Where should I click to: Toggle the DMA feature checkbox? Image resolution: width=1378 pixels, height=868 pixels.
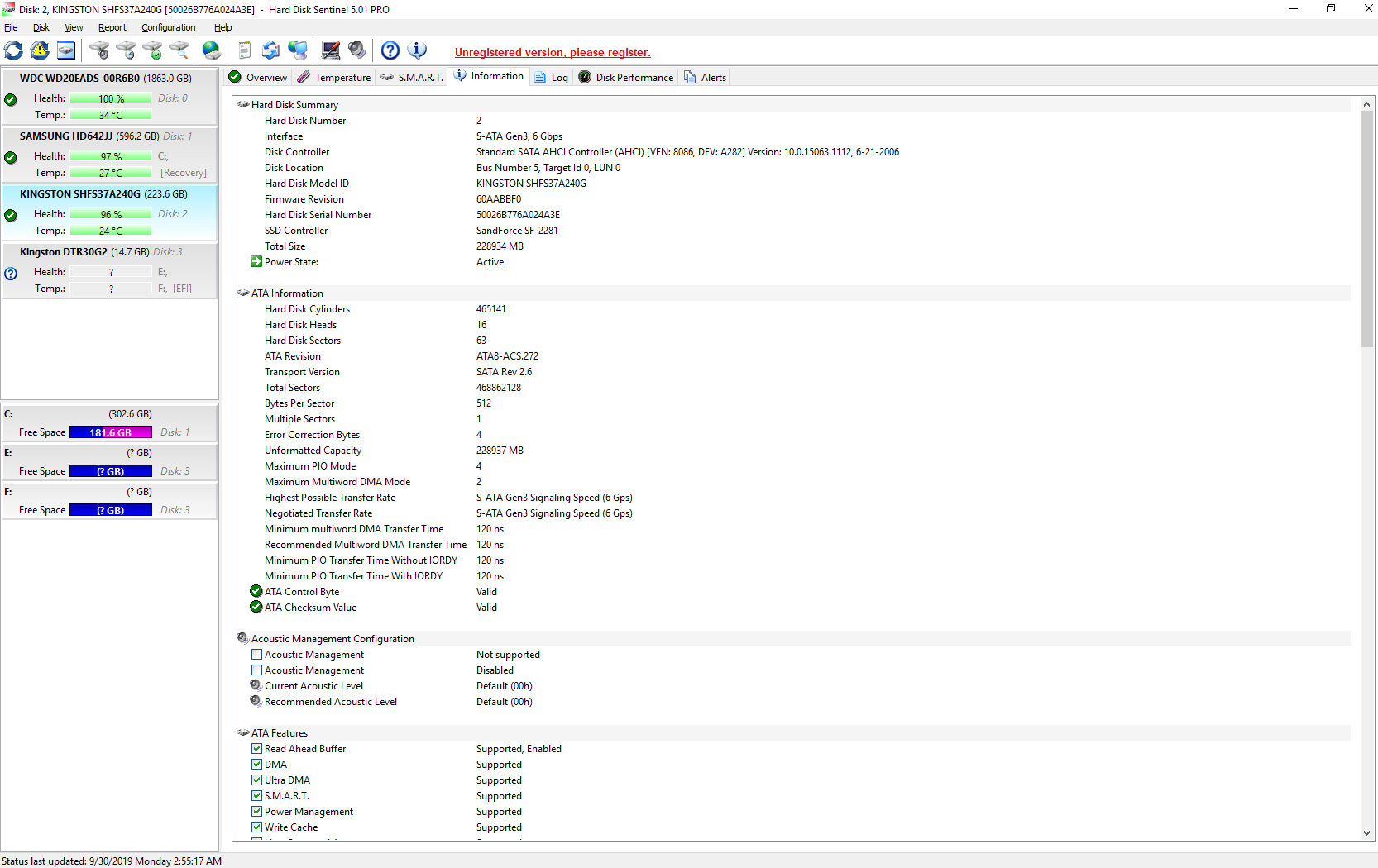pos(256,765)
